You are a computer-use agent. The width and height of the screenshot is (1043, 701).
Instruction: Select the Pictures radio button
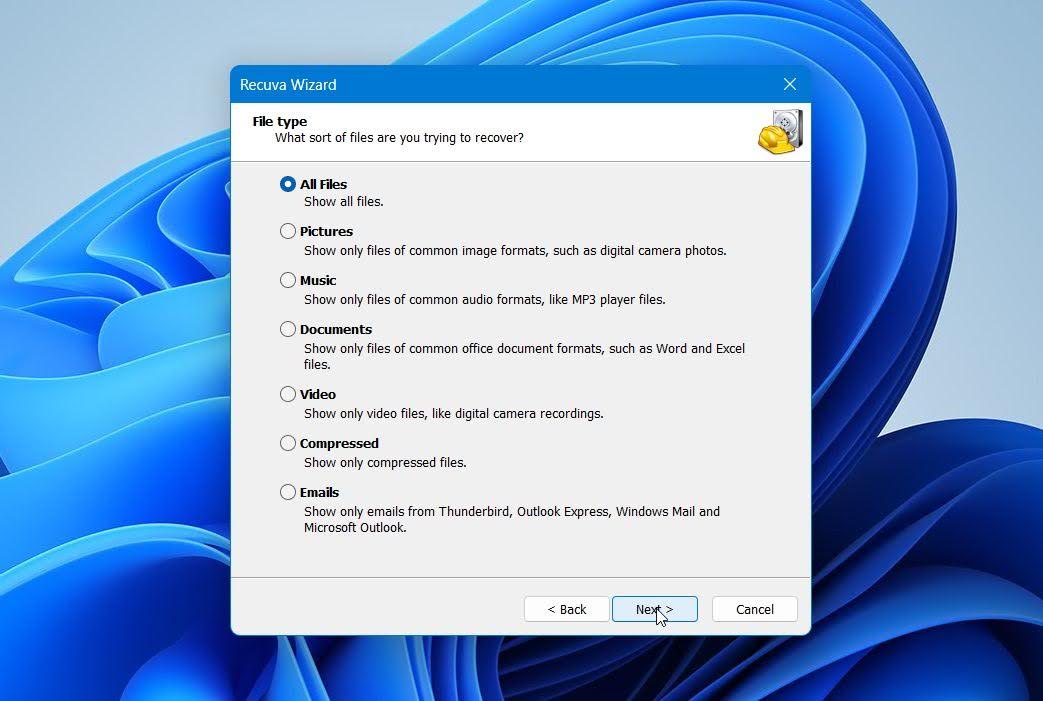coord(287,231)
